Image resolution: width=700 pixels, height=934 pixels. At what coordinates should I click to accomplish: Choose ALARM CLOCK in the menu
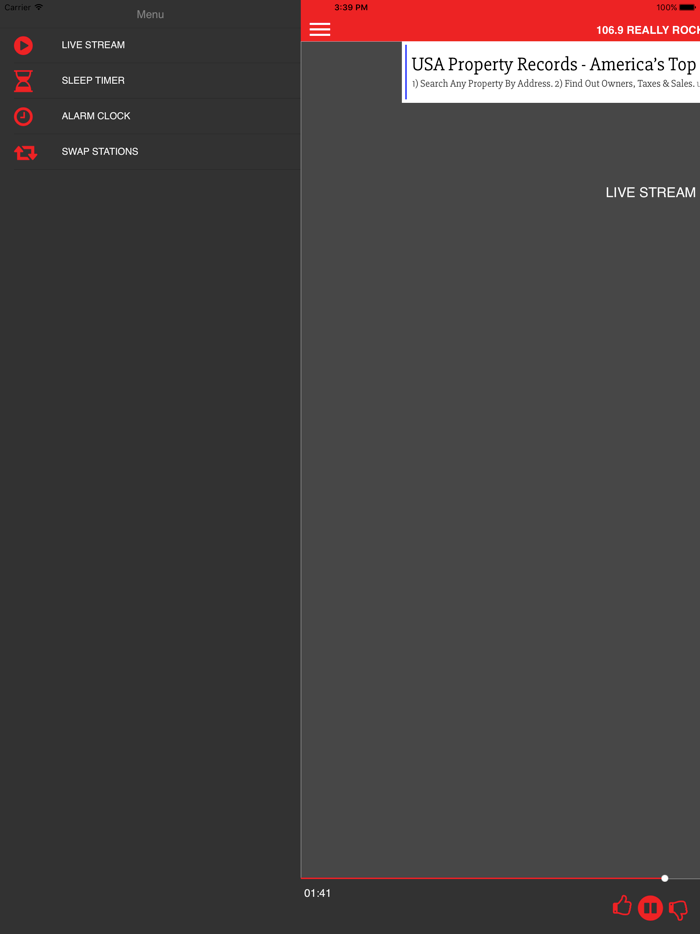pyautogui.click(x=150, y=116)
